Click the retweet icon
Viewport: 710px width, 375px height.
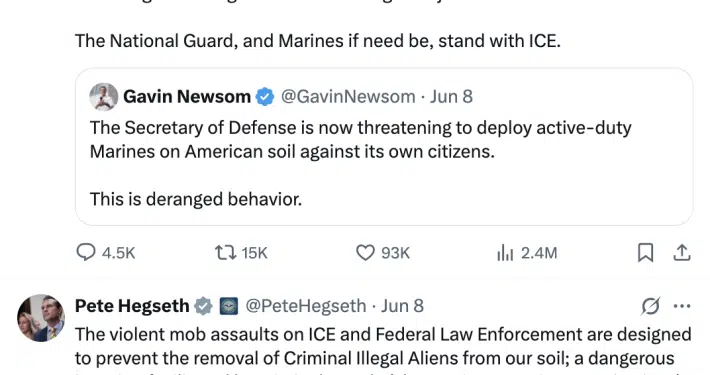coord(225,253)
